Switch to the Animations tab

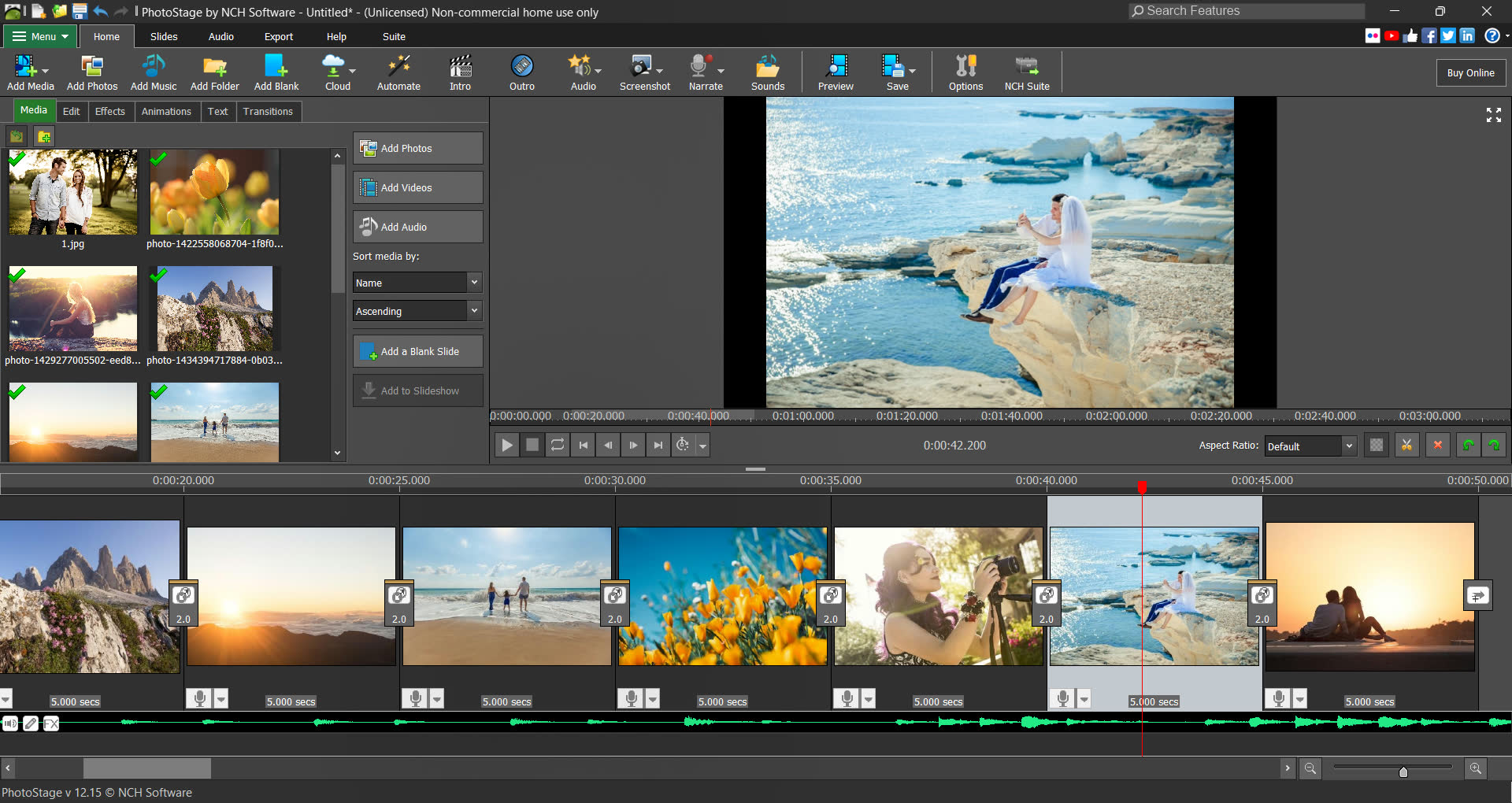[166, 112]
